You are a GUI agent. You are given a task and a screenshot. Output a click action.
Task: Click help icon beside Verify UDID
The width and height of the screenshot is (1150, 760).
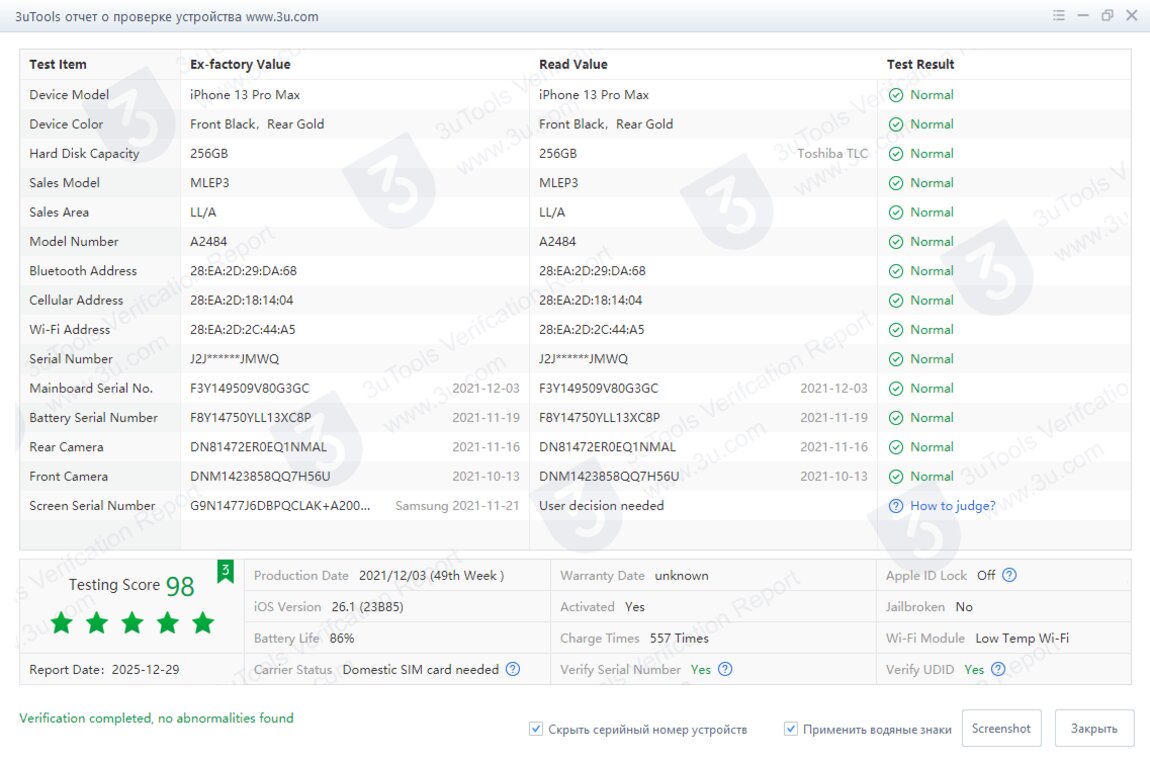[x=997, y=669]
